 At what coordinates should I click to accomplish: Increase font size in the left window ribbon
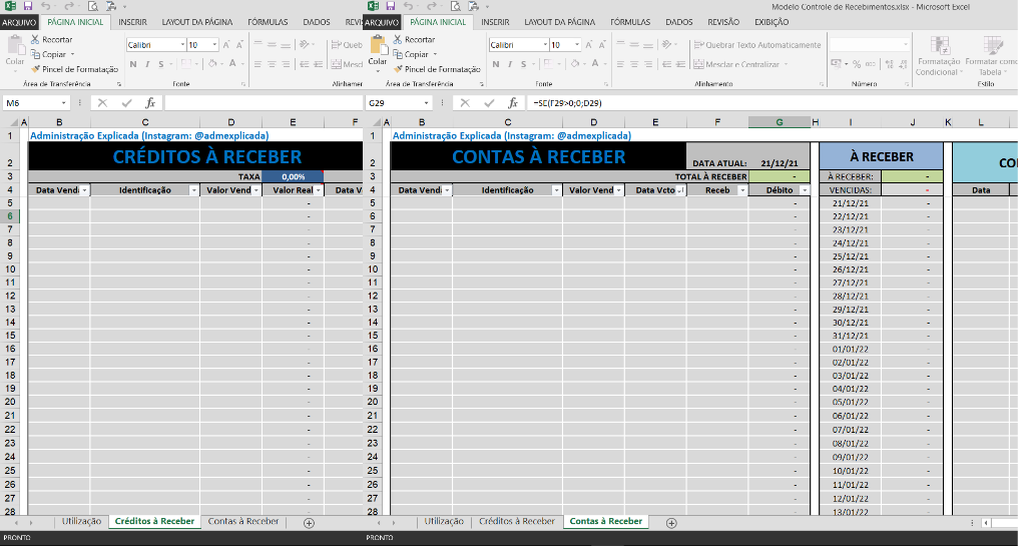(227, 45)
